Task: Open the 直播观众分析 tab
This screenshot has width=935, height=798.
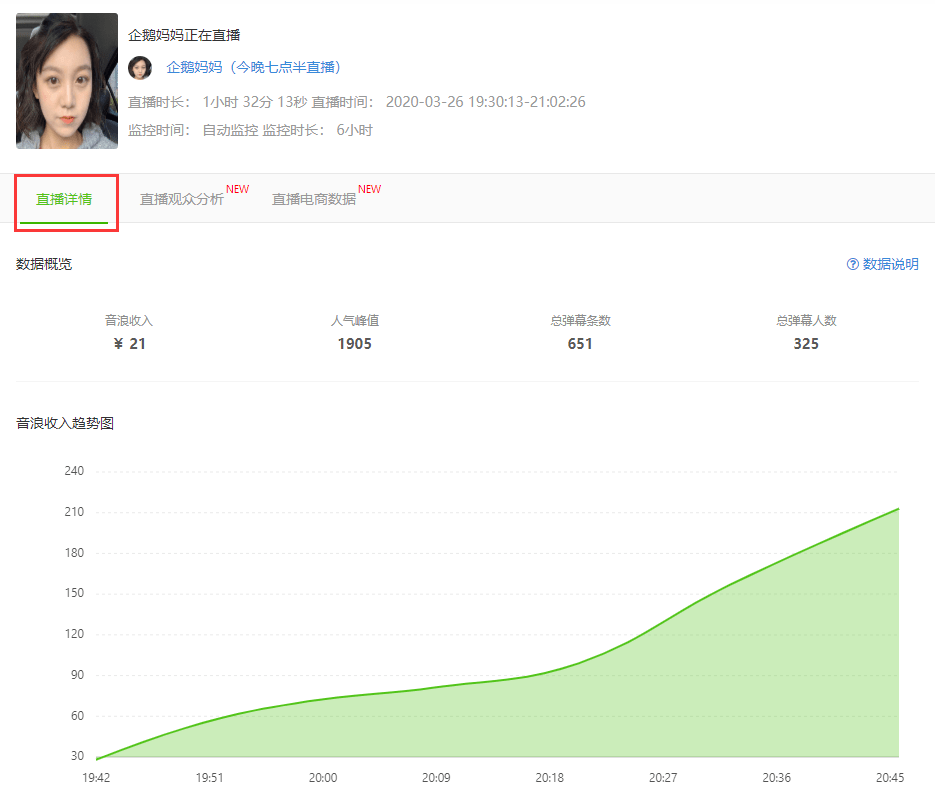Action: [182, 199]
